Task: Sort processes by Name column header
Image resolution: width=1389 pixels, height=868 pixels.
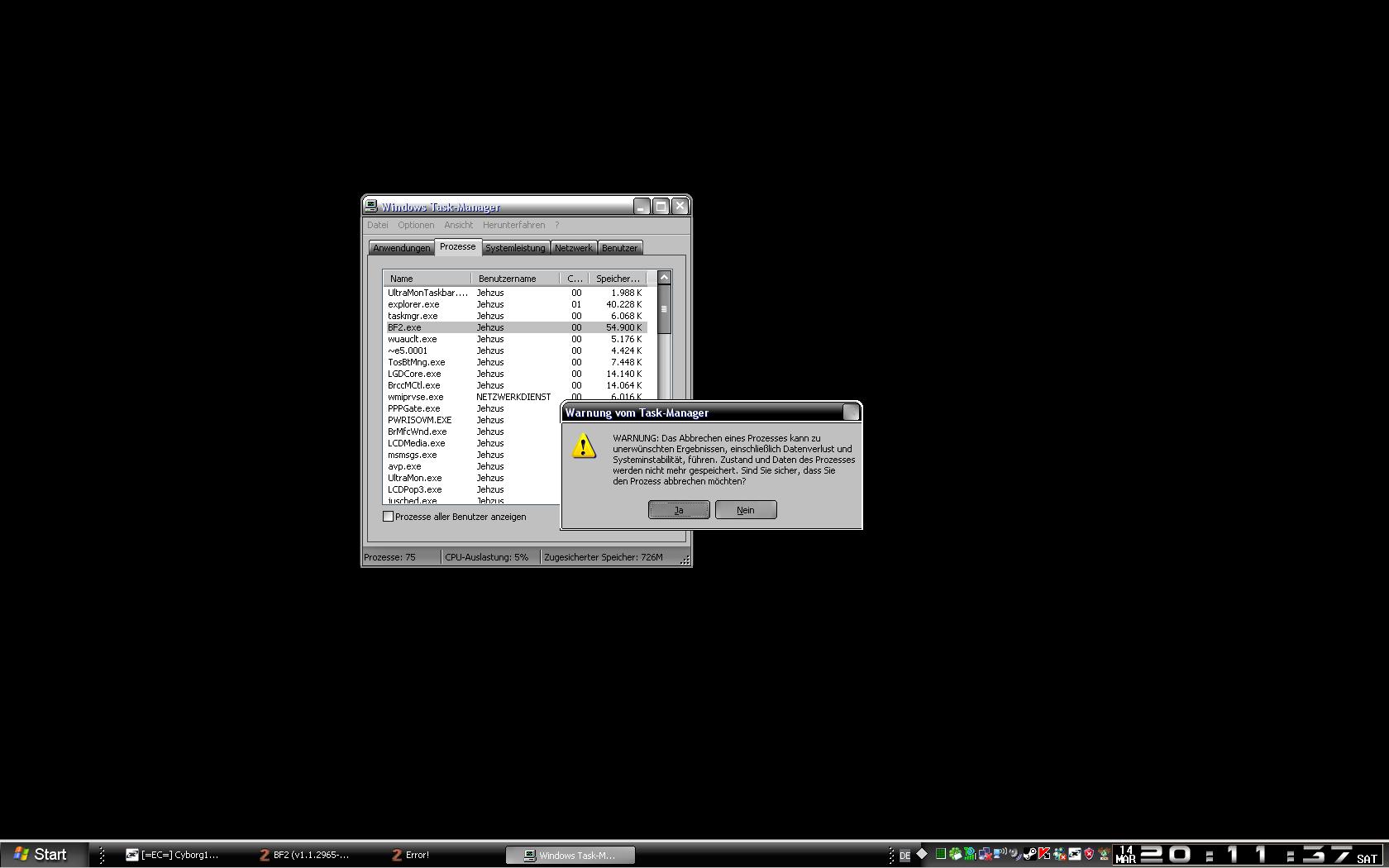Action: pyautogui.click(x=427, y=279)
